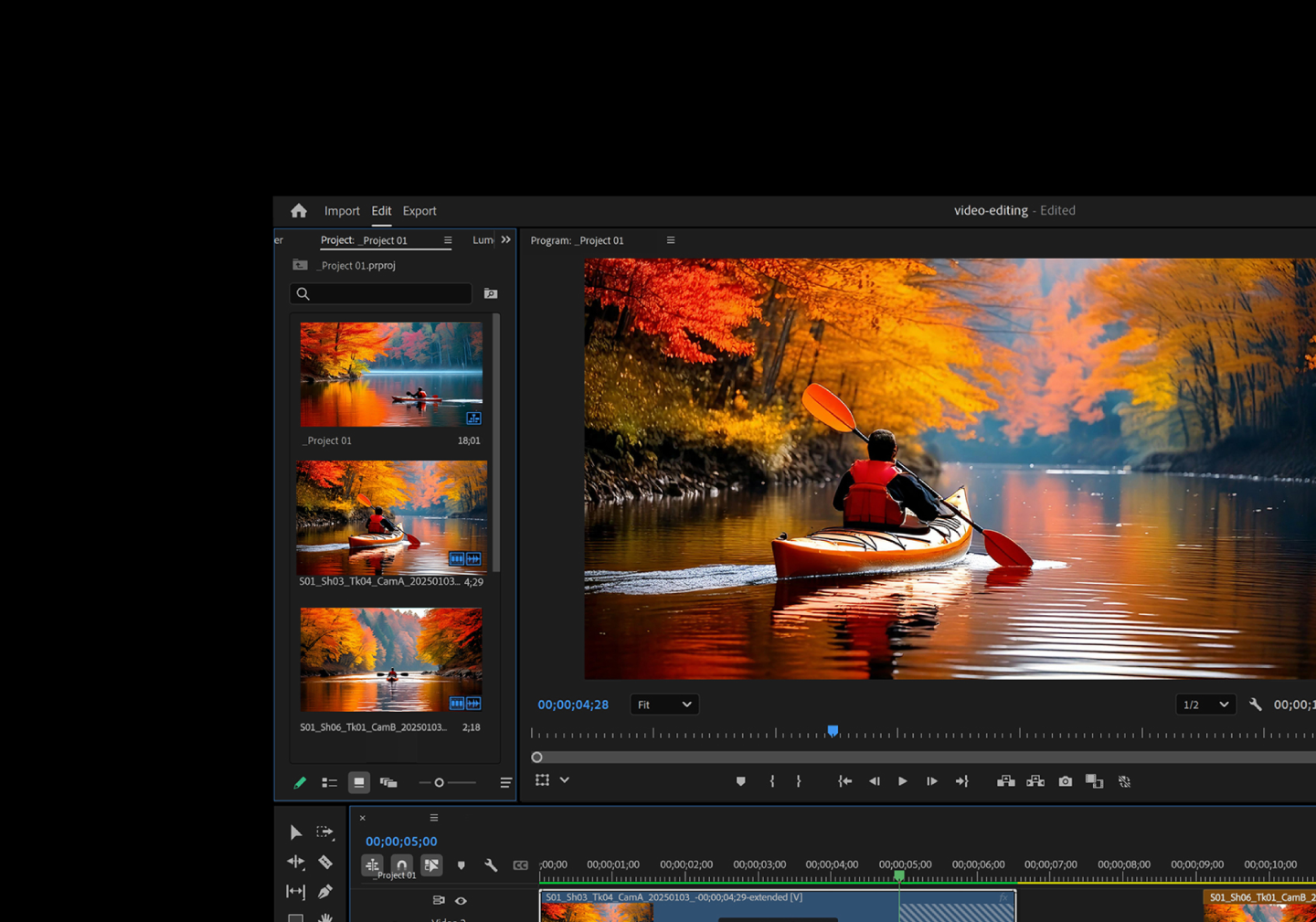Select the Razor tool
Viewport: 1316px width, 922px height.
[x=325, y=862]
